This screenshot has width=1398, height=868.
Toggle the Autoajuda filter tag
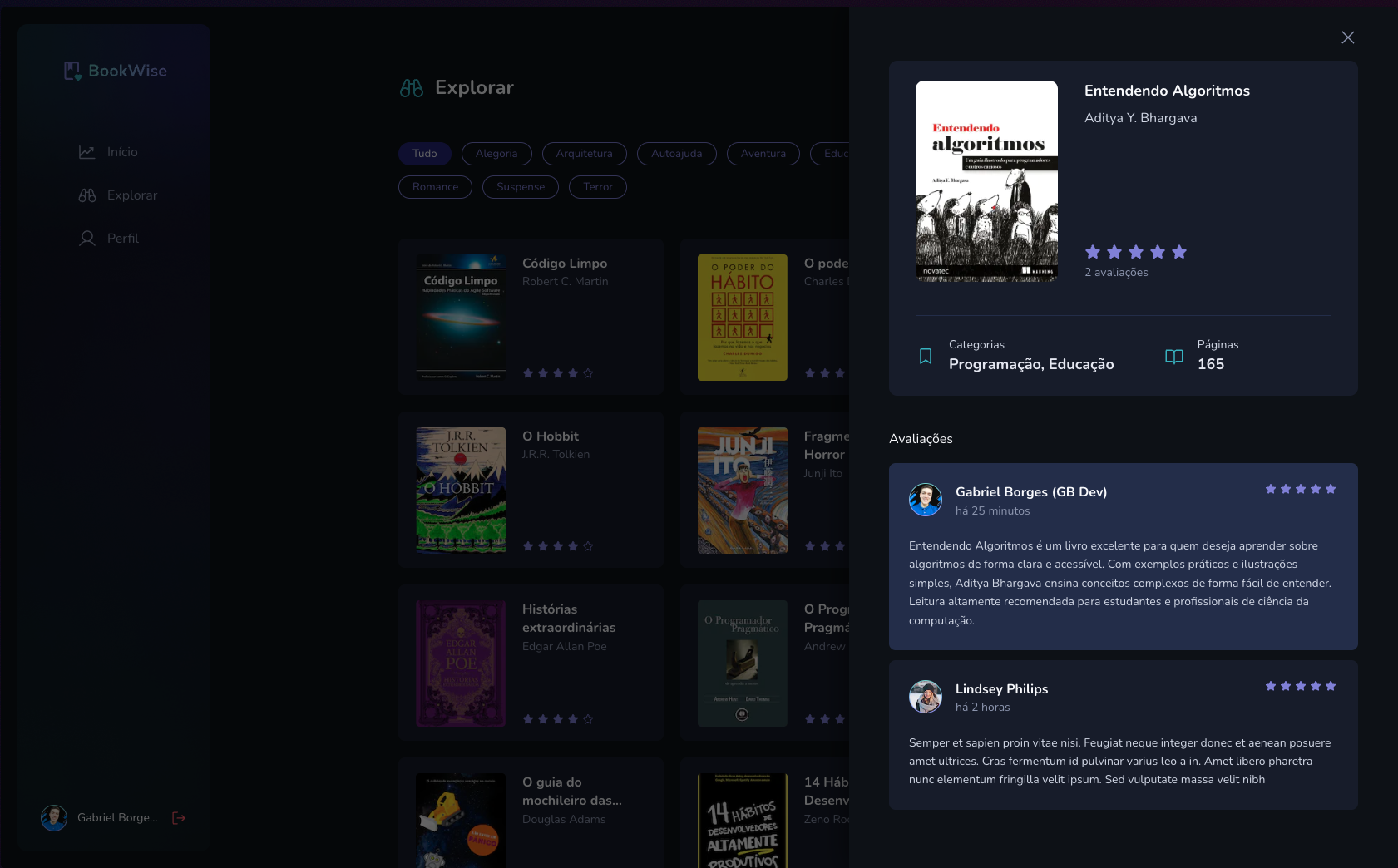(x=676, y=154)
